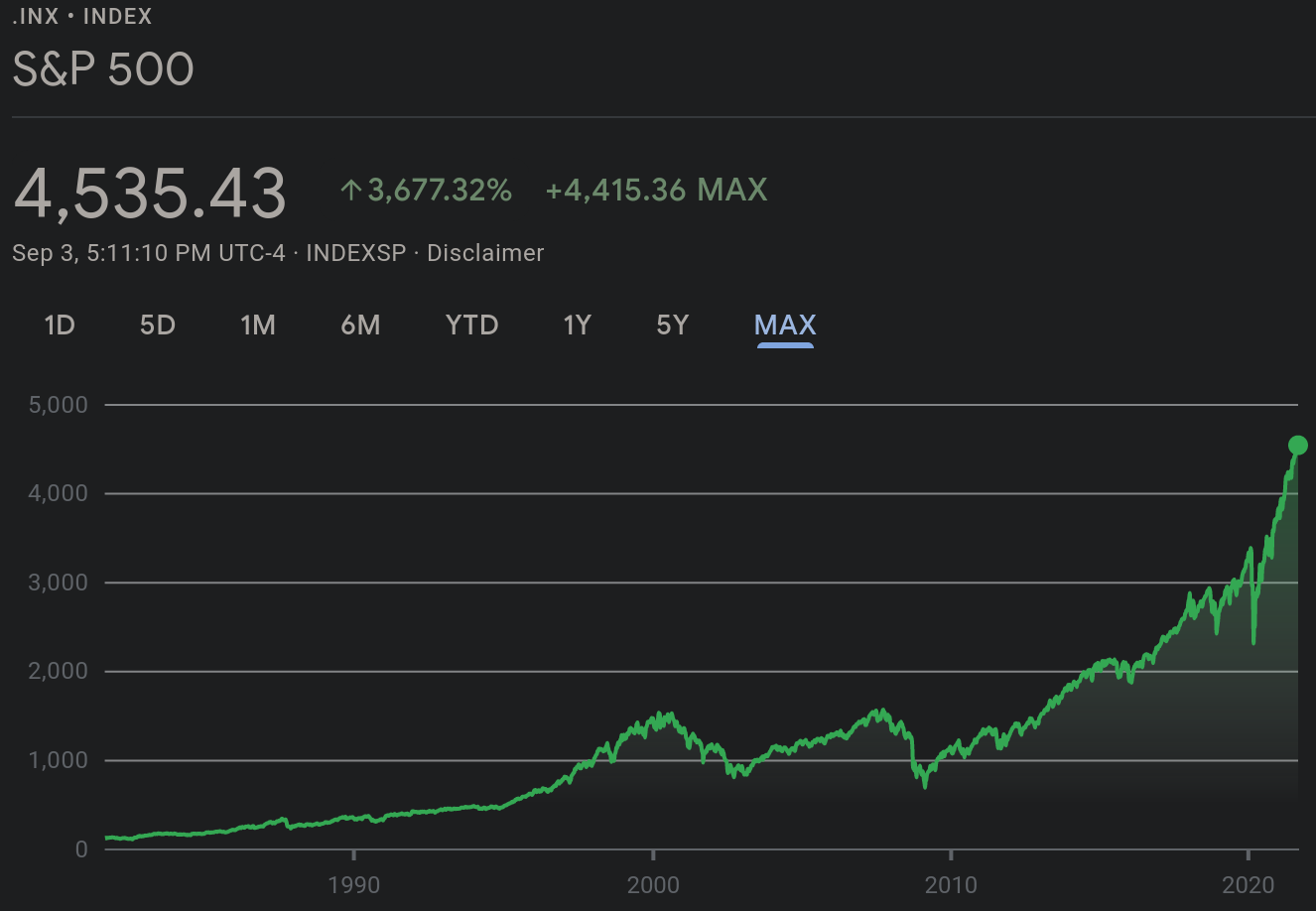Click the 2000 x-axis label
The height and width of the screenshot is (911, 1316).
(653, 885)
